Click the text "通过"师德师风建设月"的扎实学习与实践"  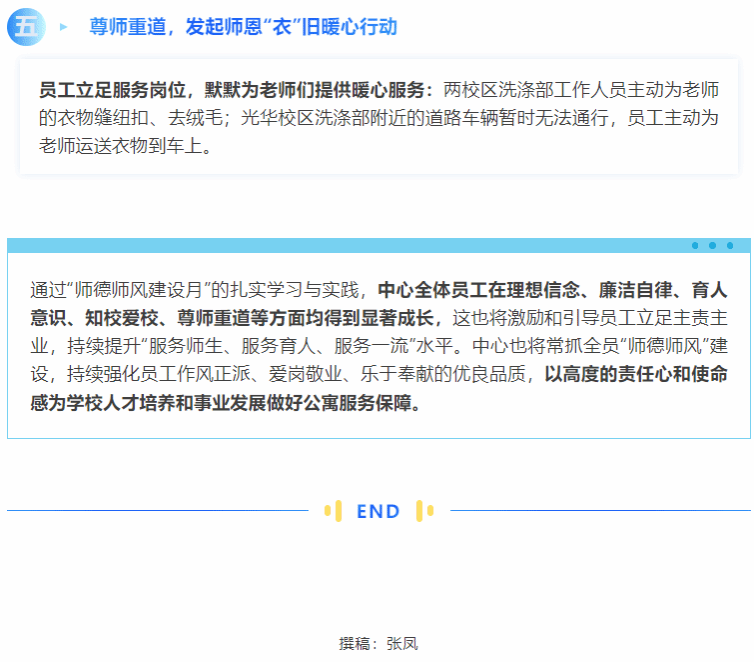(x=195, y=290)
